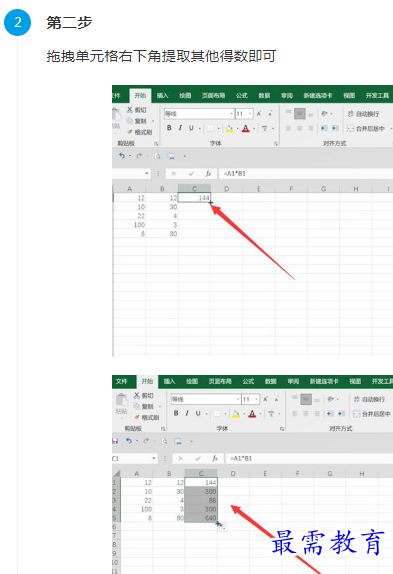Open name box dropdown arrow in first Excel image
Screen dimensions: 393x574
[147, 174]
